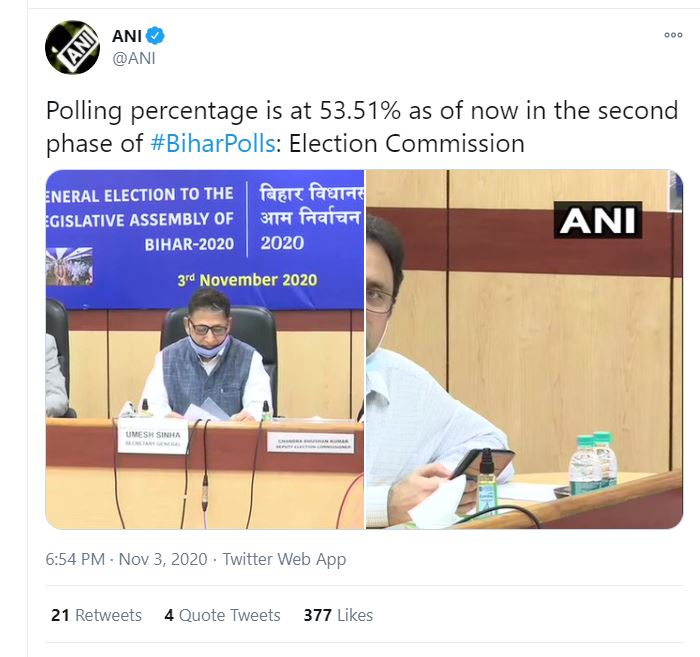This screenshot has width=700, height=657.
Task: Click the ANI profile avatar
Action: (73, 47)
